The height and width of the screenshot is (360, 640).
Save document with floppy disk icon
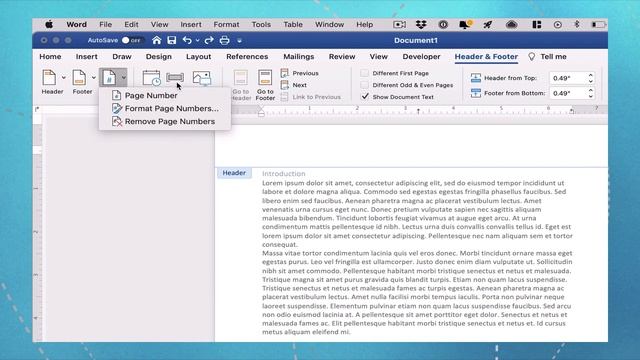[172, 40]
